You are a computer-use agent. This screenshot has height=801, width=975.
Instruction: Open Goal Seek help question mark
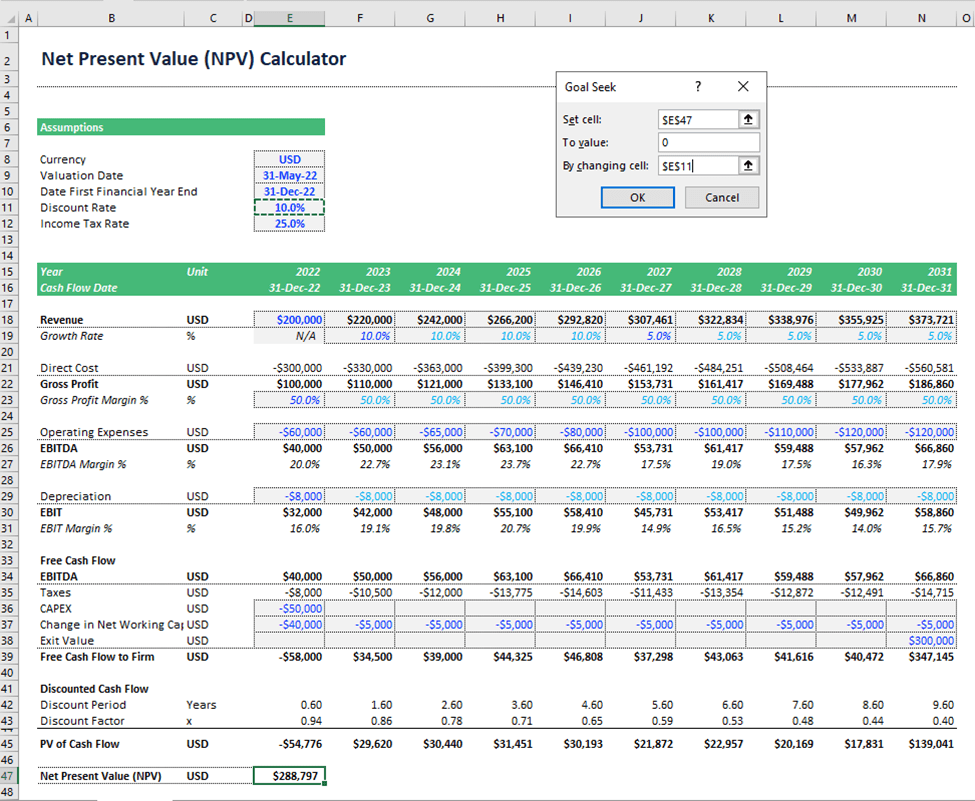coord(698,86)
